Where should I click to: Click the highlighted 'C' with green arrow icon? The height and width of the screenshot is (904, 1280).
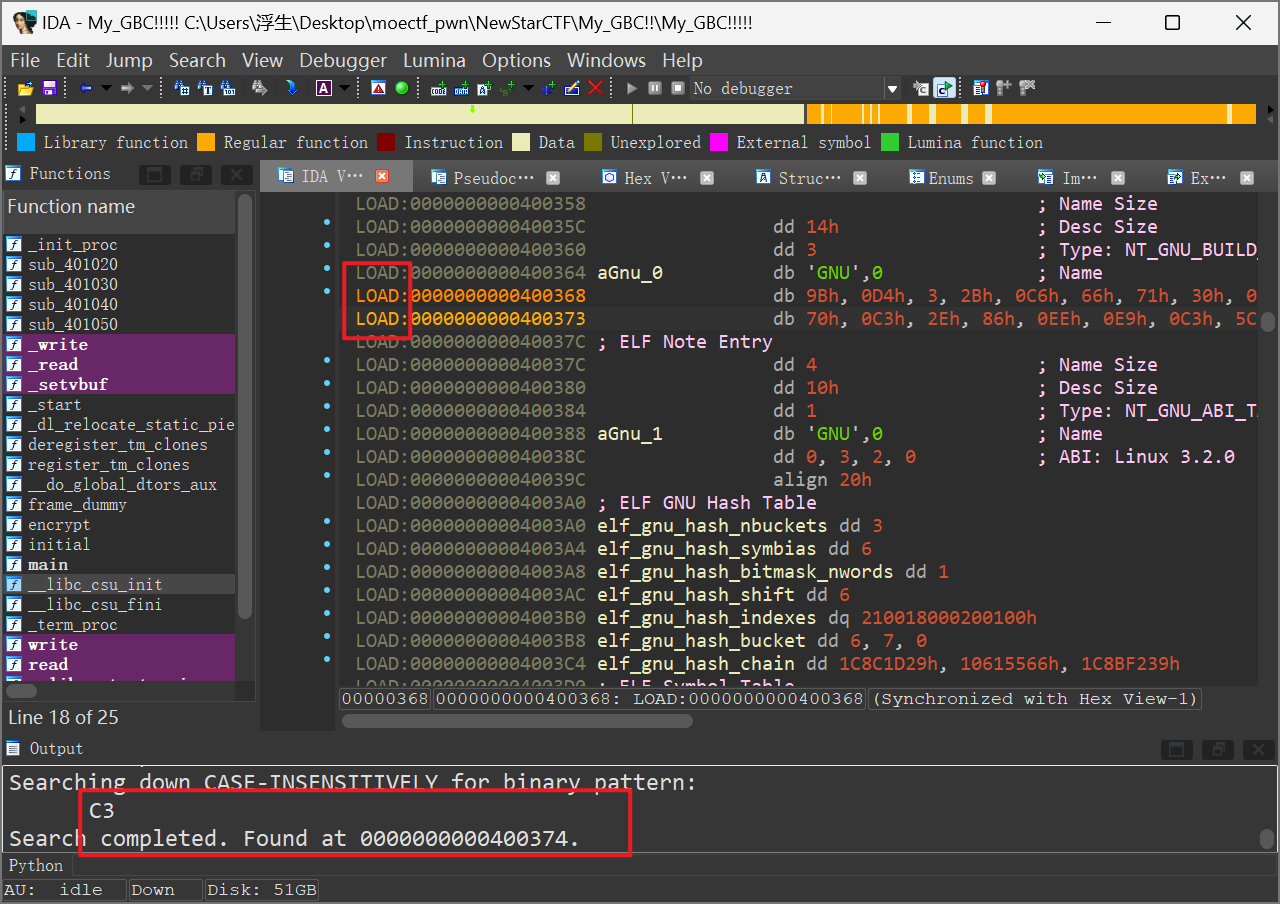pyautogui.click(x=945, y=88)
